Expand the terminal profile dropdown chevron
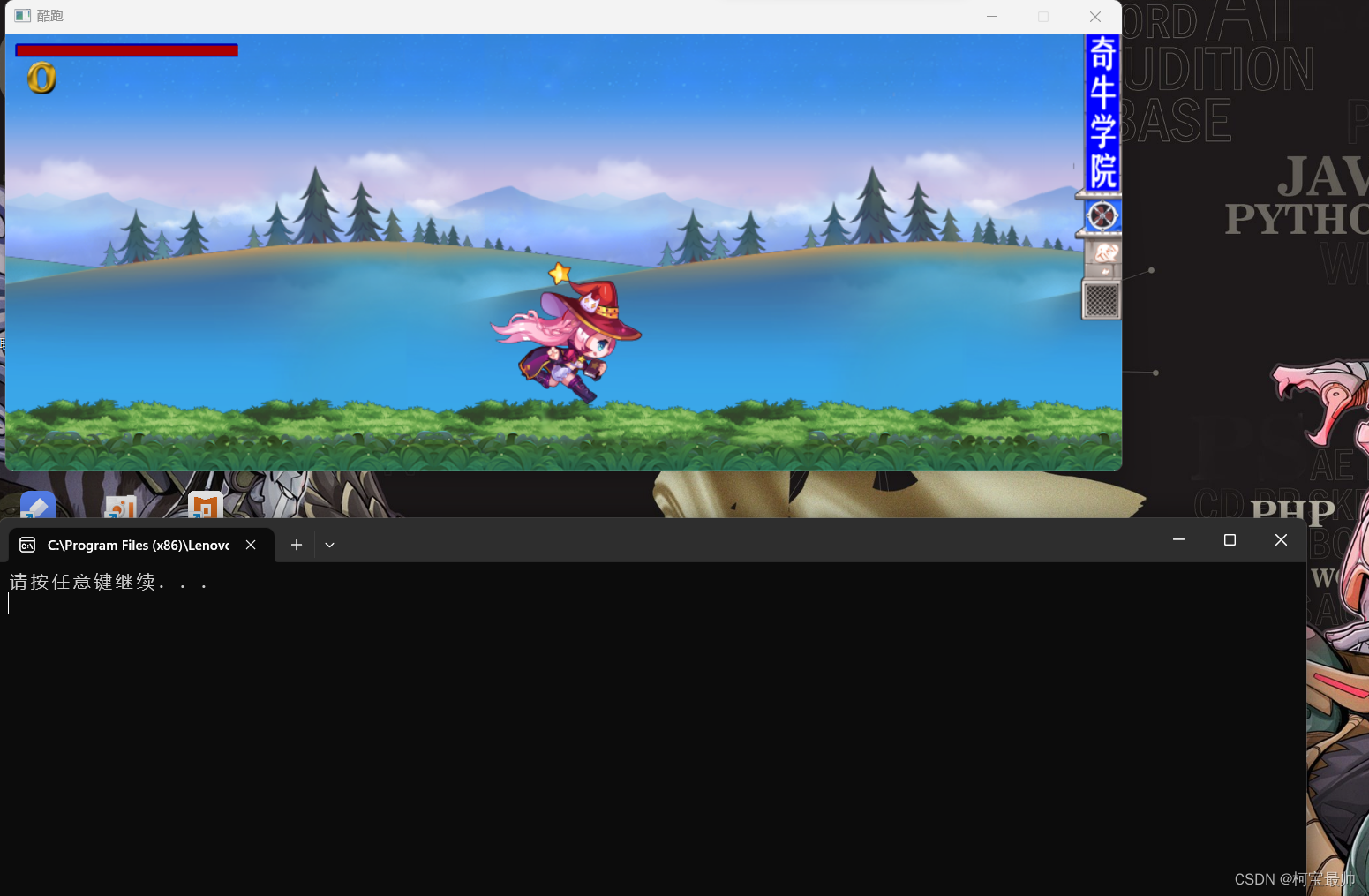This screenshot has width=1369, height=896. click(x=329, y=545)
